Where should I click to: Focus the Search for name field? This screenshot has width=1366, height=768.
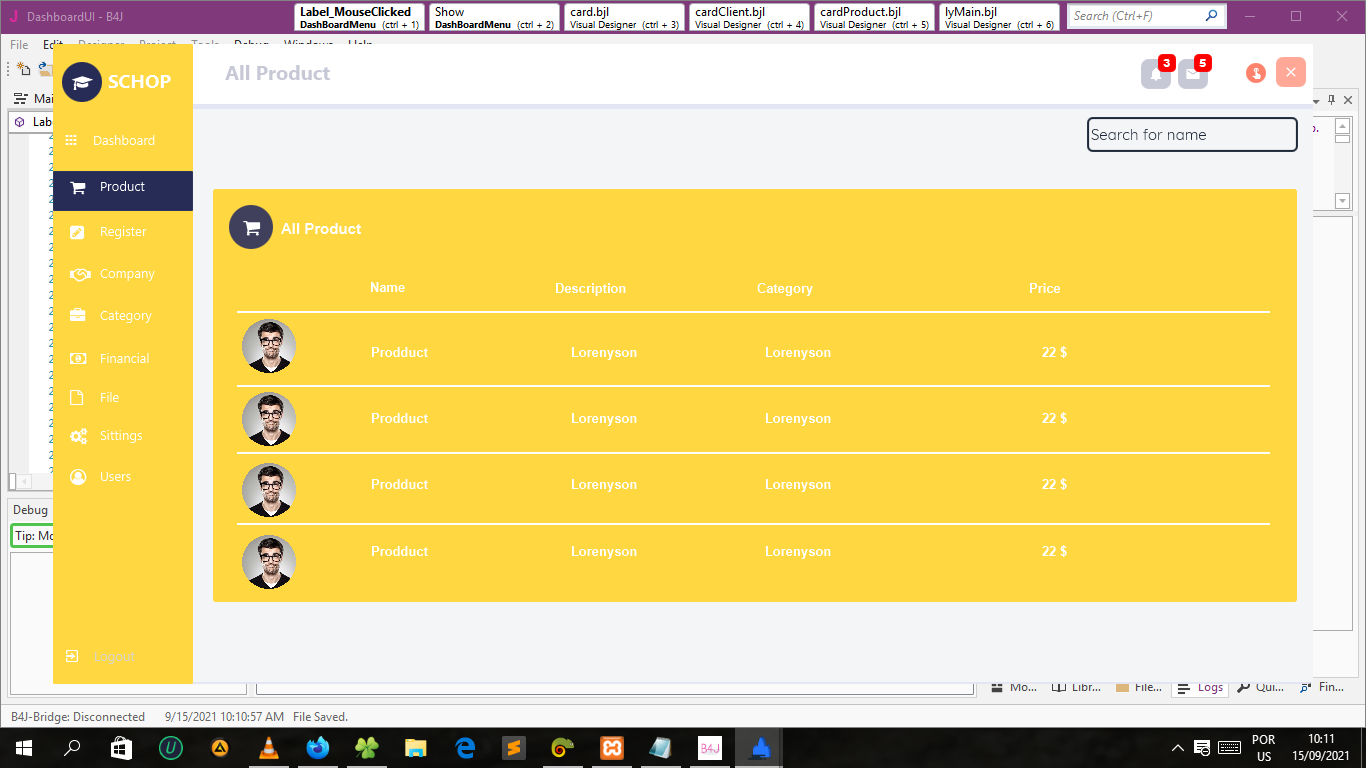(1192, 135)
